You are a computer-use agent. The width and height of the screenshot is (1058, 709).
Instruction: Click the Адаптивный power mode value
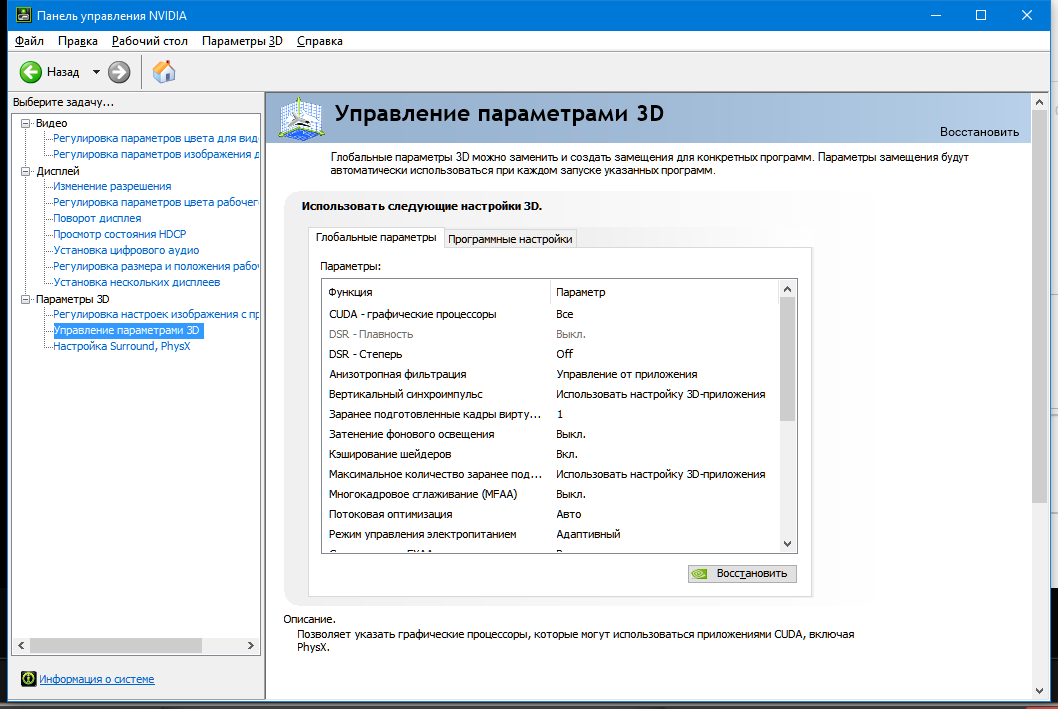pos(588,534)
